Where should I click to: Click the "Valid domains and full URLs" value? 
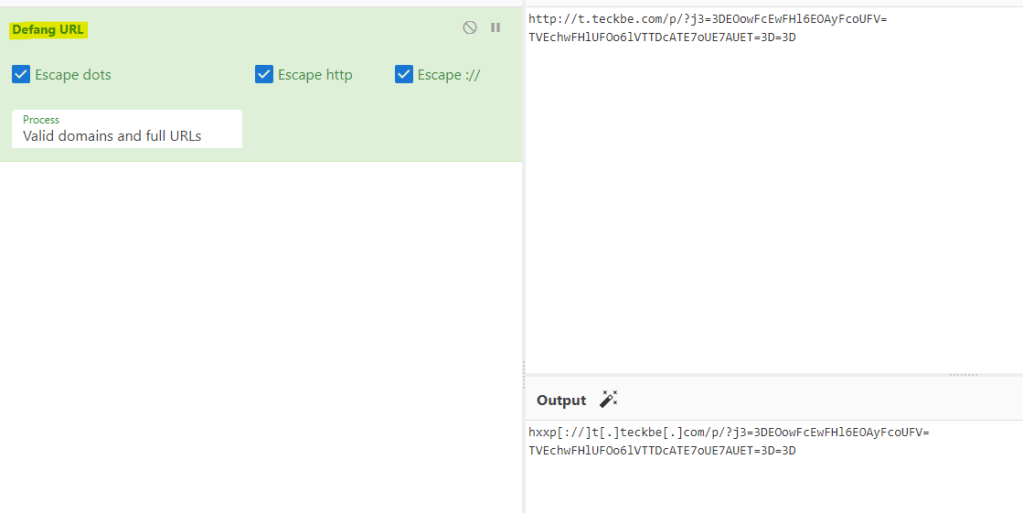(x=112, y=136)
